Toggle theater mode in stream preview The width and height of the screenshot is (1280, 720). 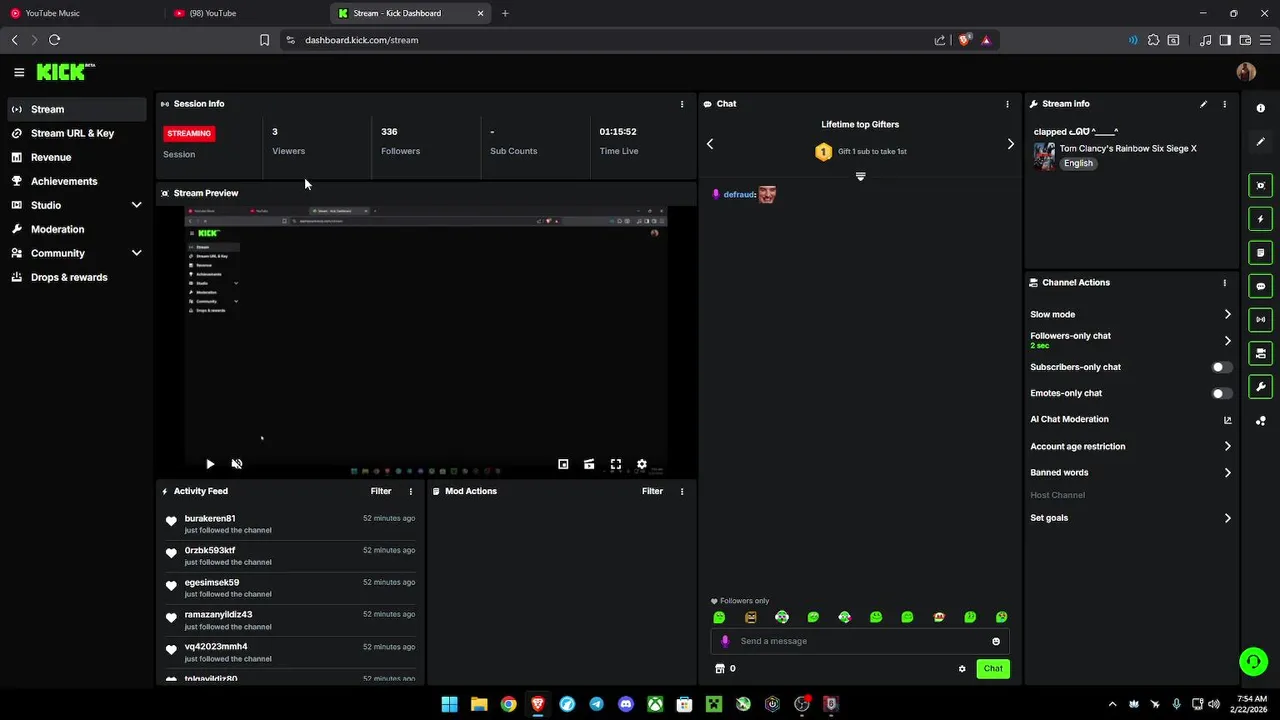[589, 464]
